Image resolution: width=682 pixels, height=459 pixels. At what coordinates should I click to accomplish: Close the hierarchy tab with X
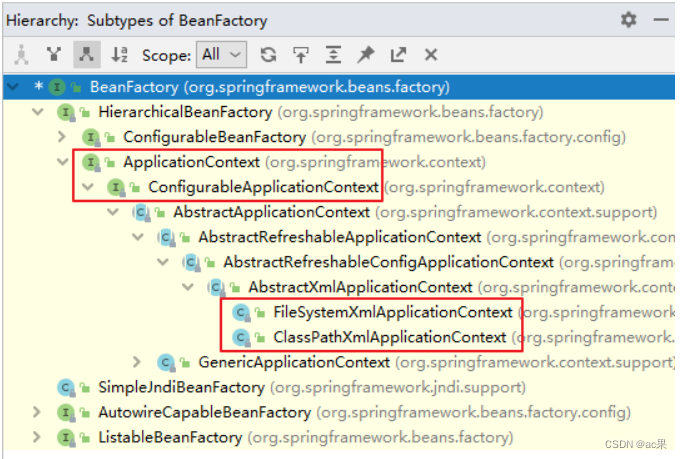(431, 55)
